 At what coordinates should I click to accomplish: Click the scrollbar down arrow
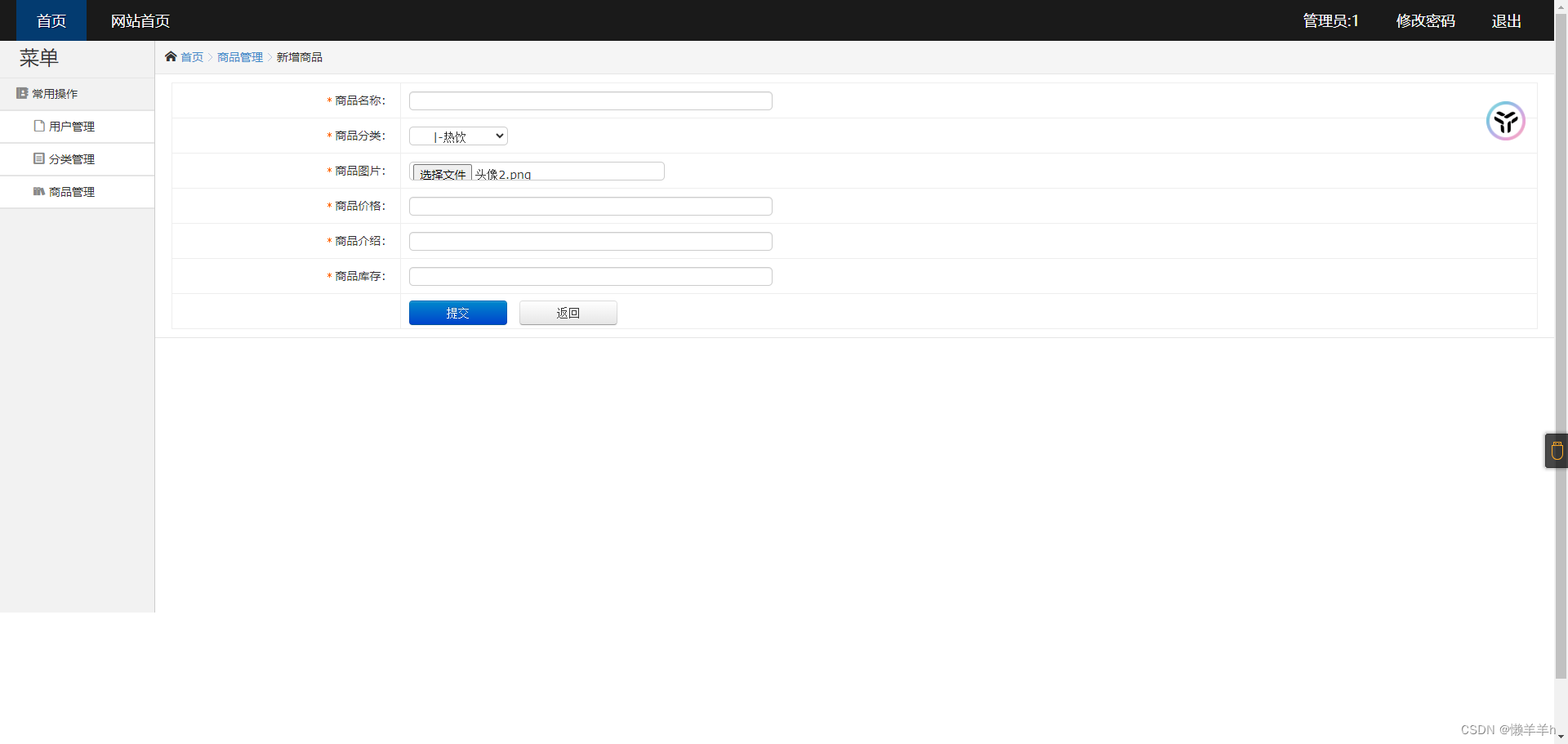click(1561, 737)
